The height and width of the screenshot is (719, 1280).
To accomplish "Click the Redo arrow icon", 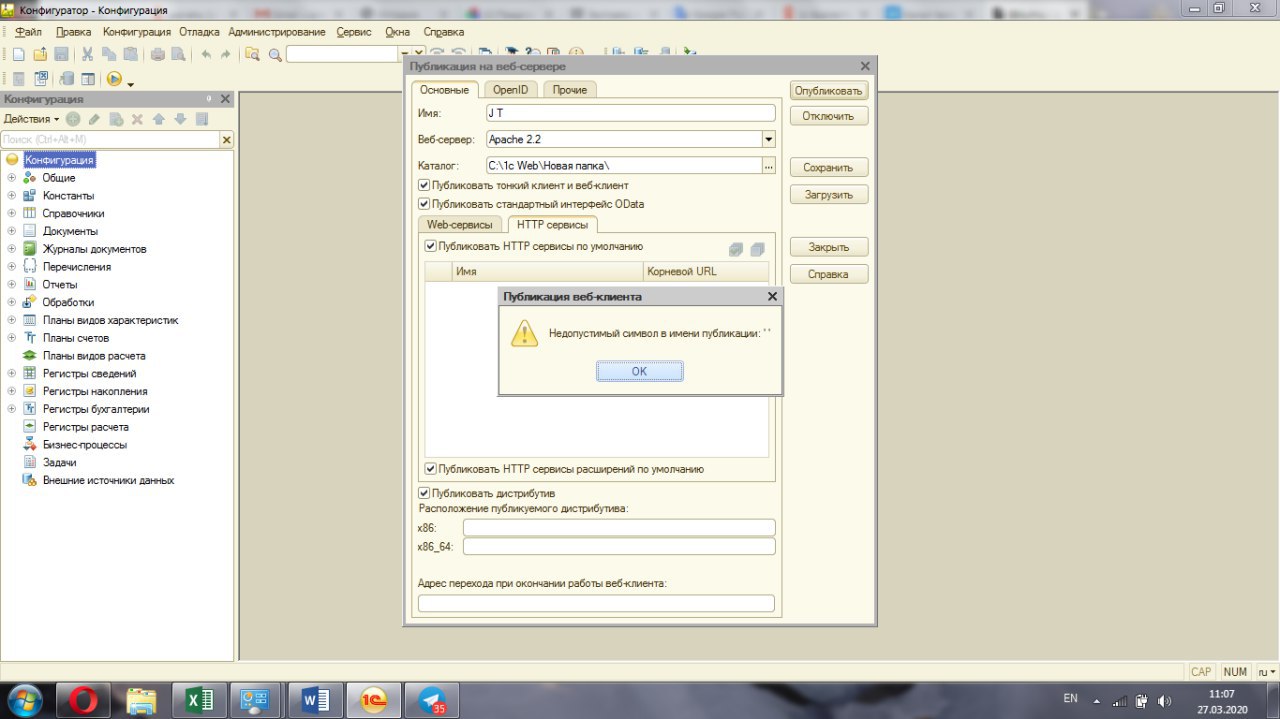I will (226, 54).
